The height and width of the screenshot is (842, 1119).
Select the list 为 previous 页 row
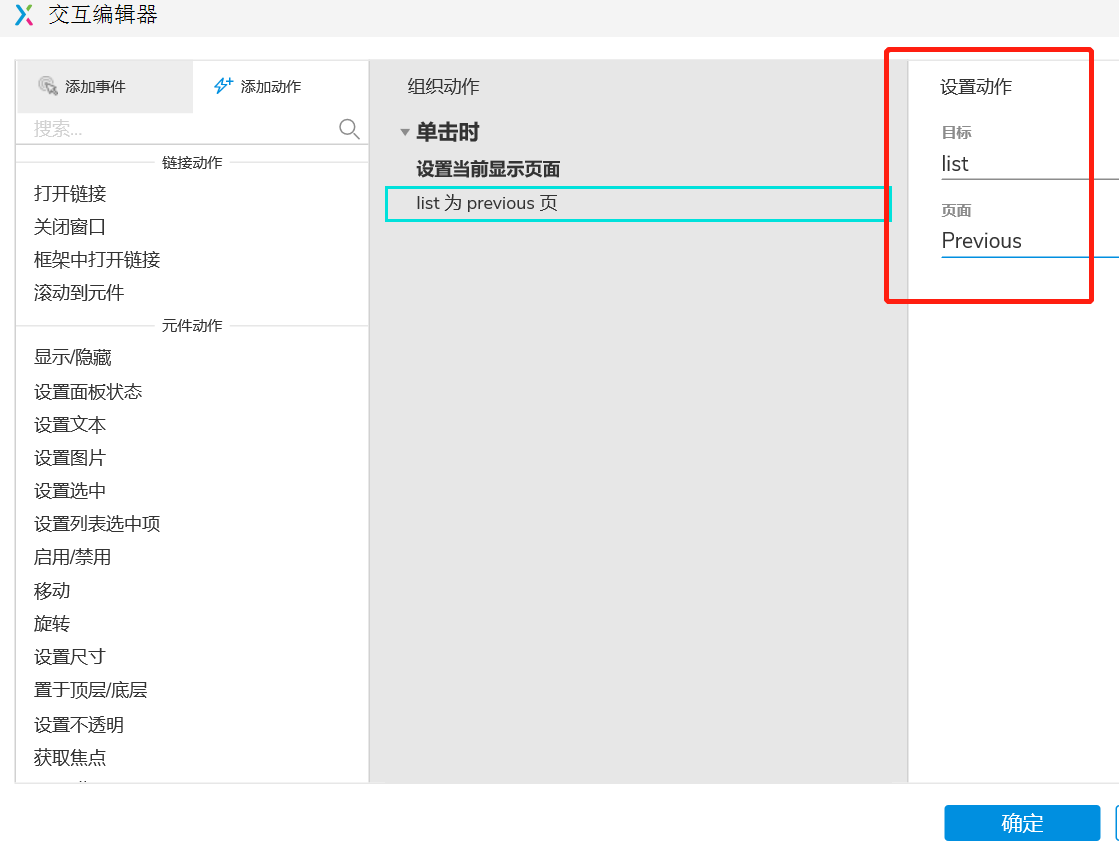(638, 204)
